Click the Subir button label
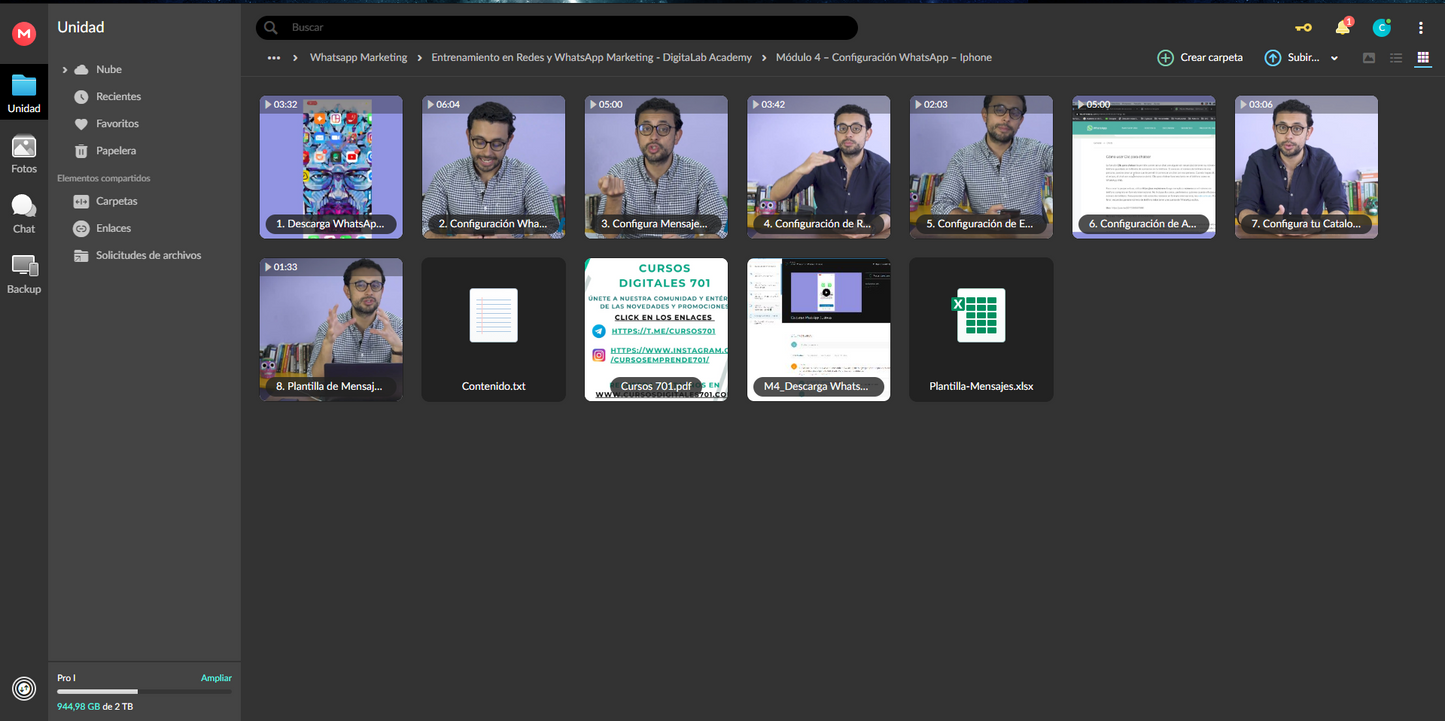The width and height of the screenshot is (1445, 721). pyautogui.click(x=1303, y=58)
